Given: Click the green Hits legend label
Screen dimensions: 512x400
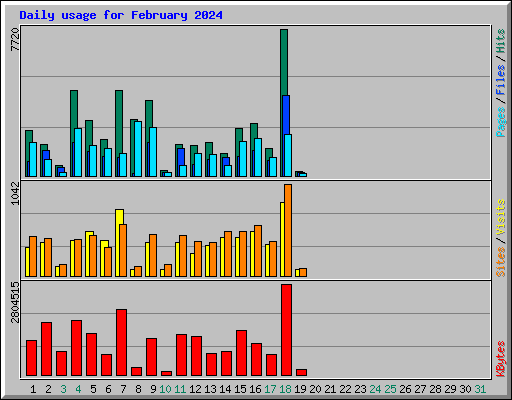Looking at the screenshot, I should pos(501,41).
